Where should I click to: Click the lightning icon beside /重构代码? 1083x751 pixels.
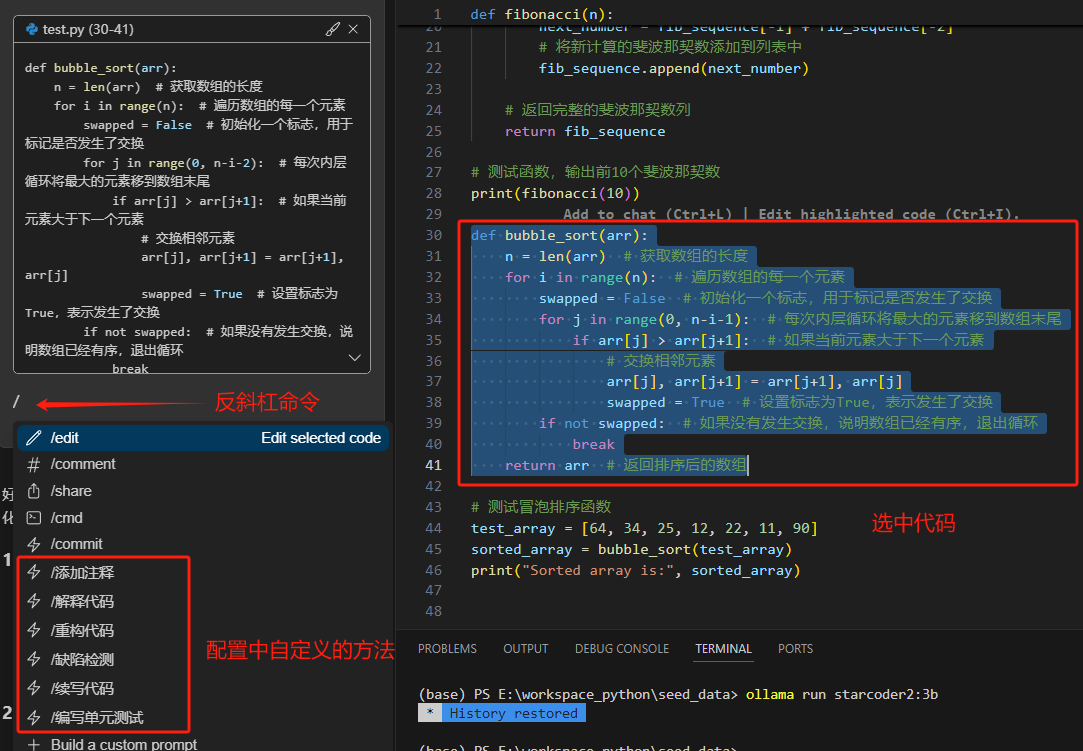pos(33,630)
